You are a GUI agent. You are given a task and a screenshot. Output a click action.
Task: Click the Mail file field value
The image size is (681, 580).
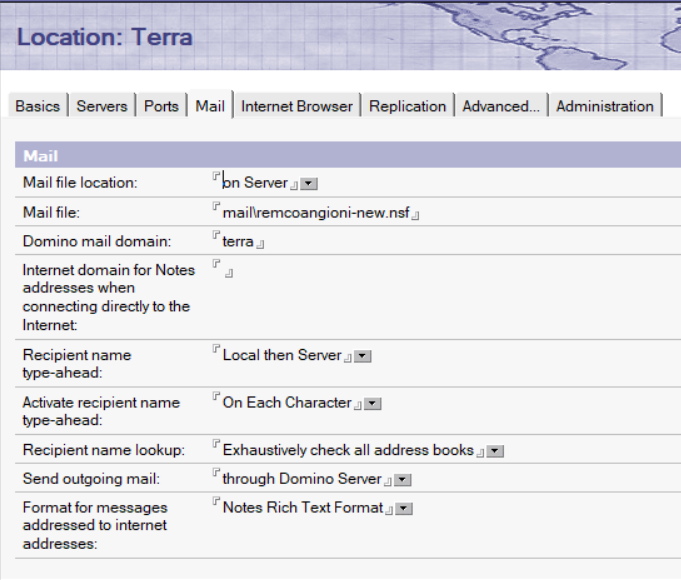coord(316,212)
